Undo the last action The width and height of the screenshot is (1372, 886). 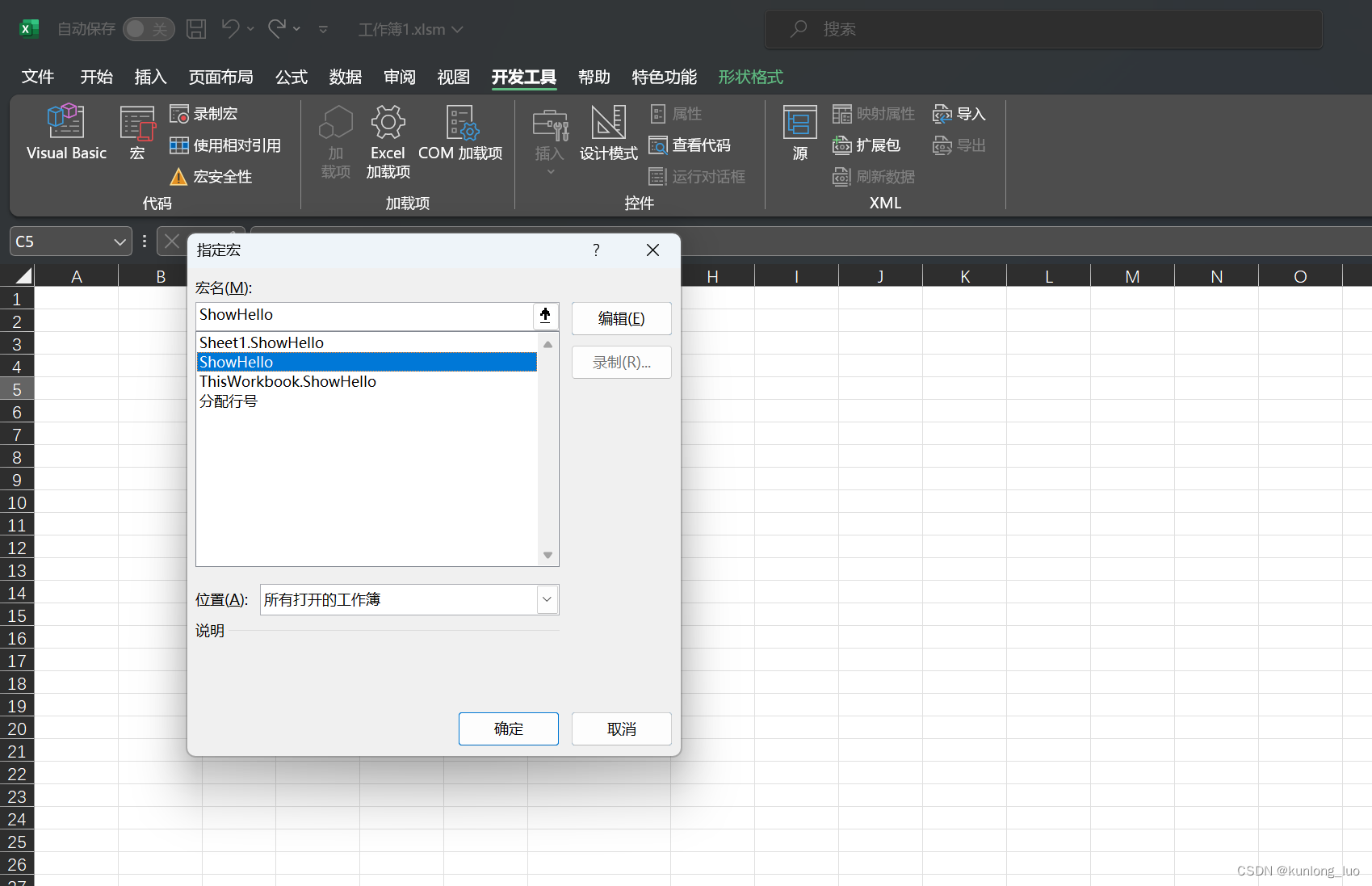click(230, 29)
